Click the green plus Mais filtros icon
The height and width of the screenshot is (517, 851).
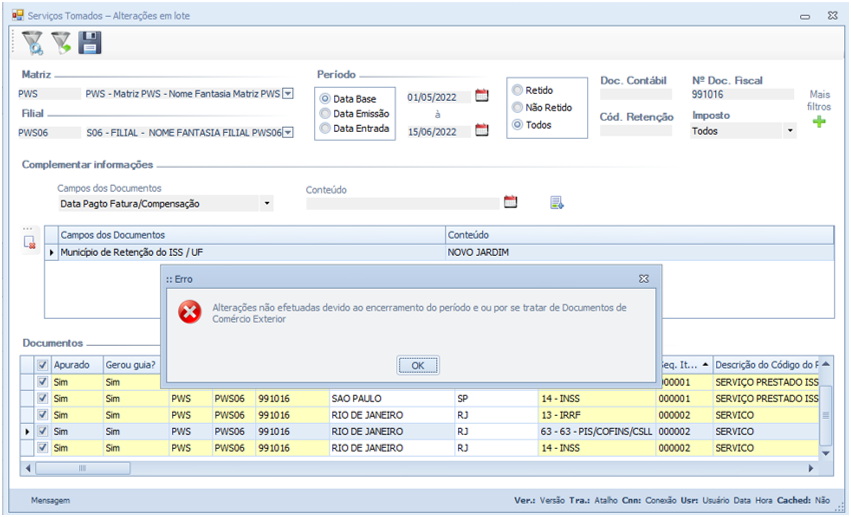819,122
